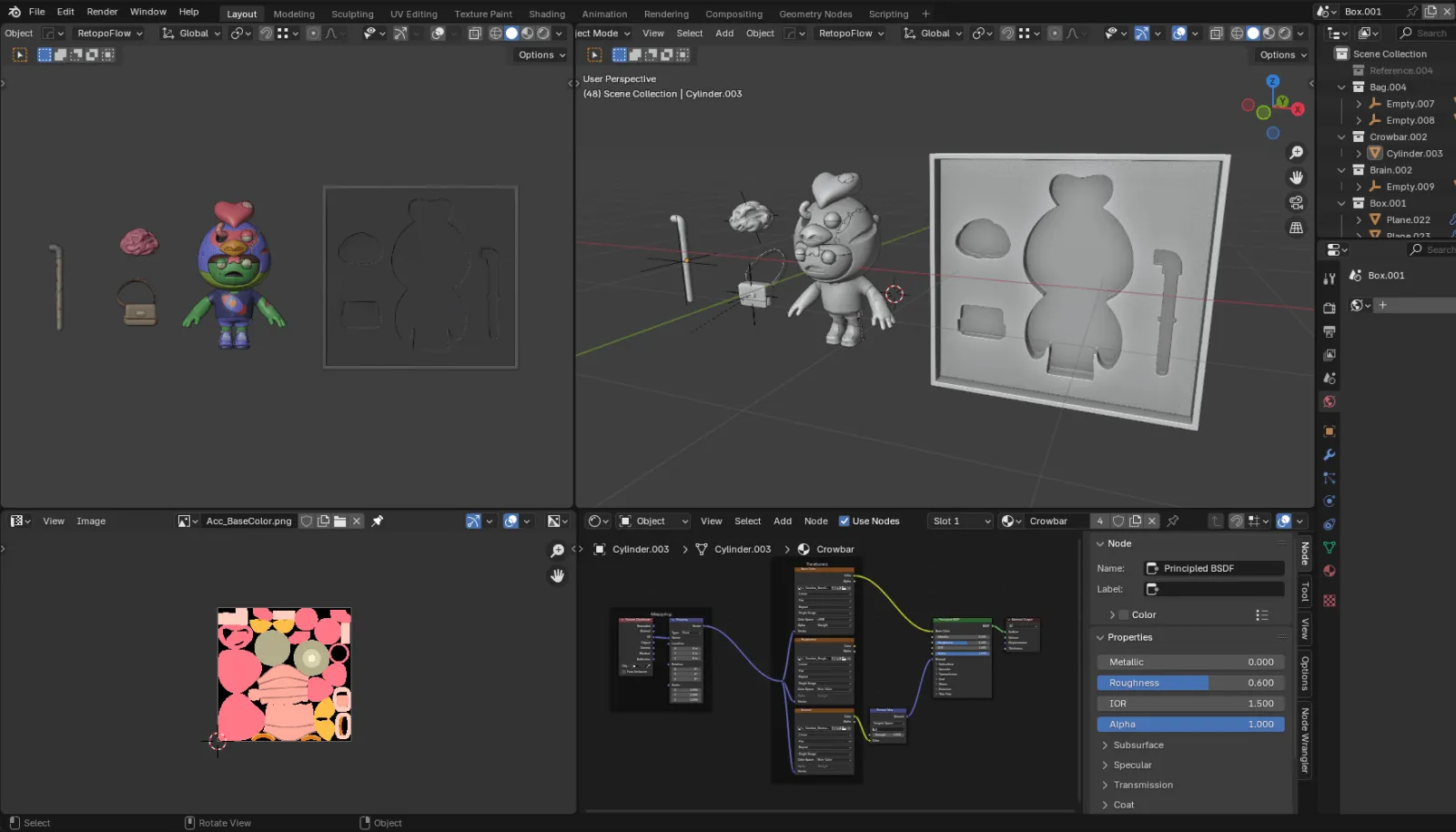Toggle camera view icon in viewport

pos(1296,202)
